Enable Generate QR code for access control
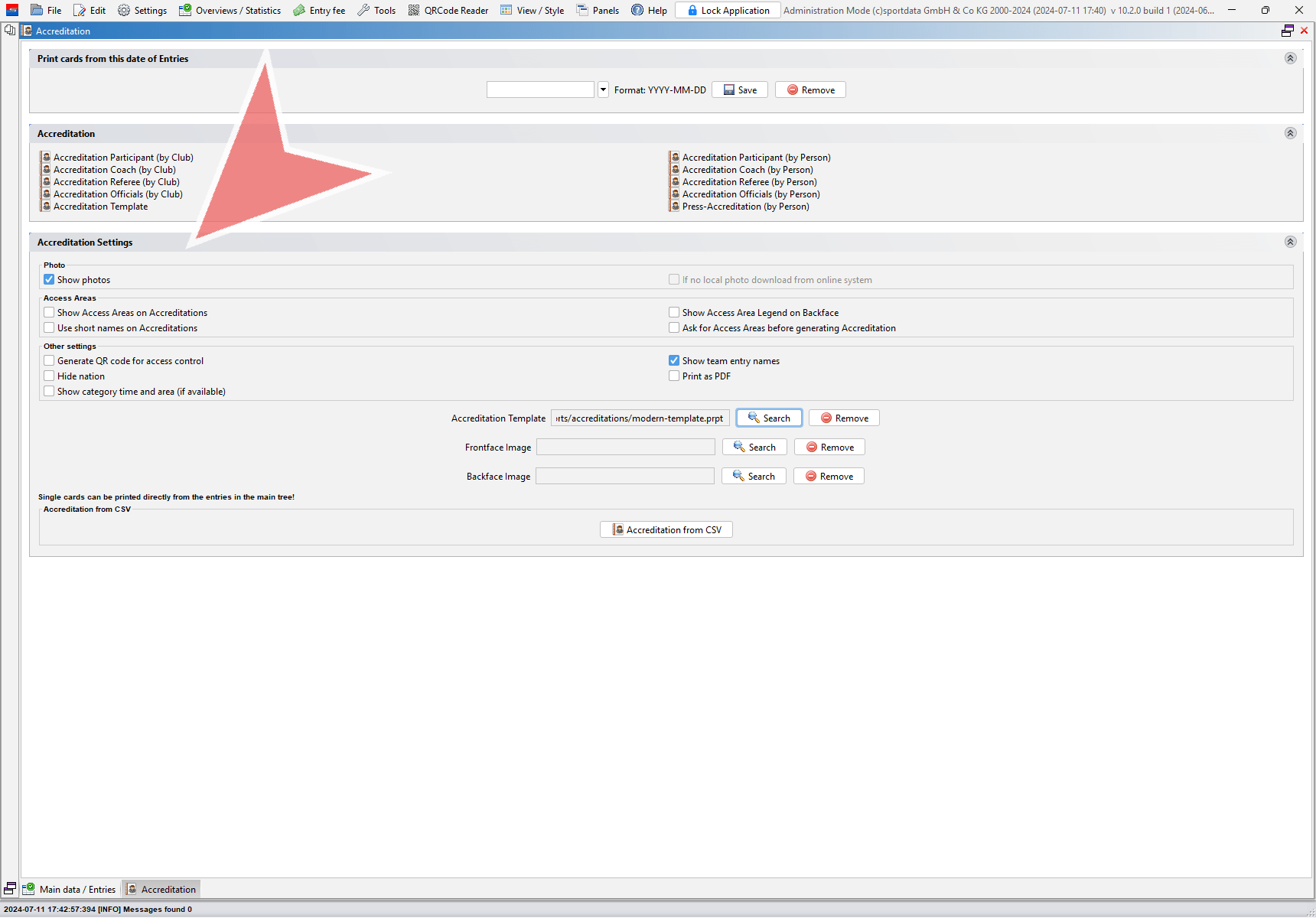 pos(50,361)
